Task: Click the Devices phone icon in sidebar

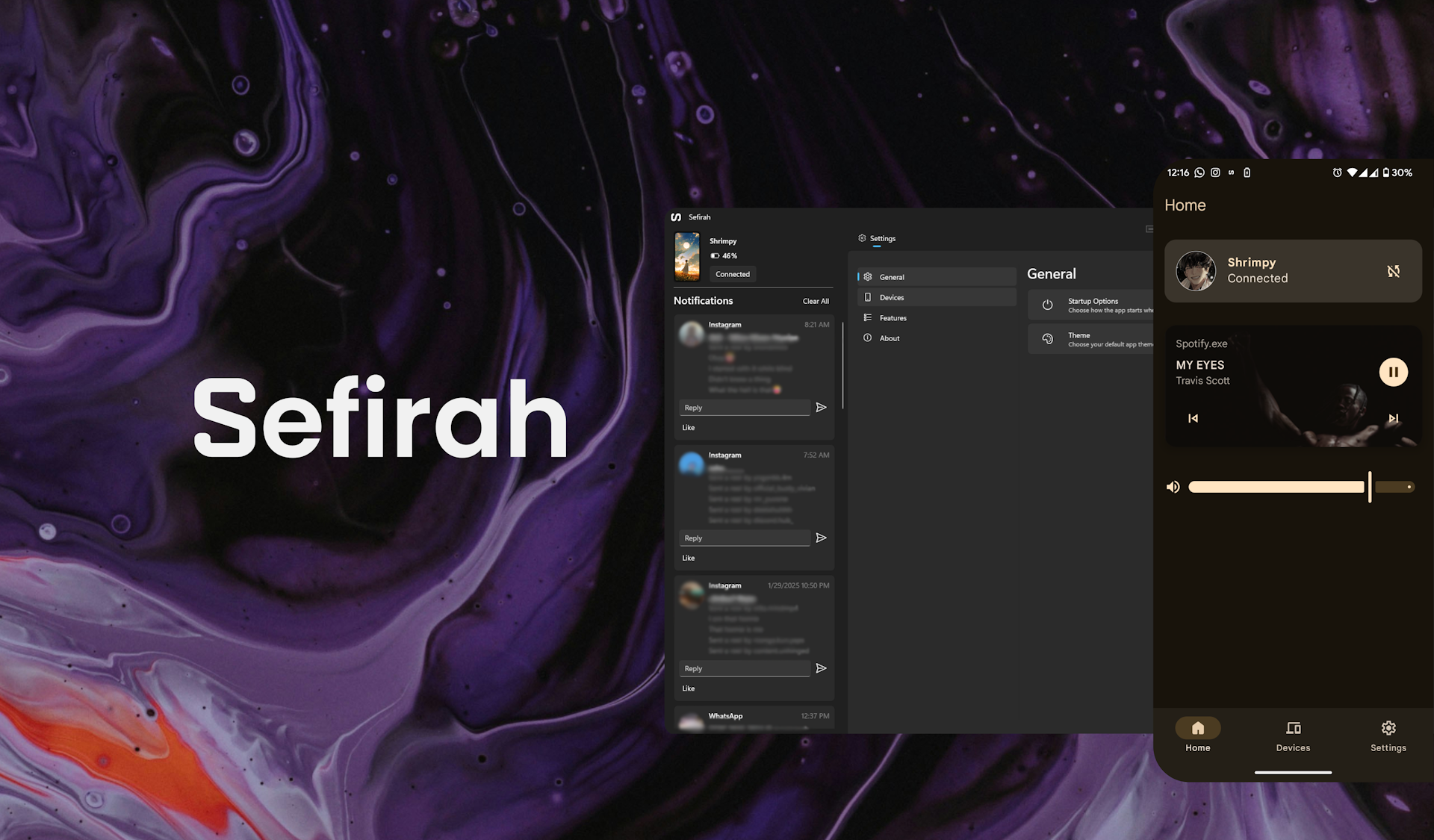Action: (x=867, y=297)
